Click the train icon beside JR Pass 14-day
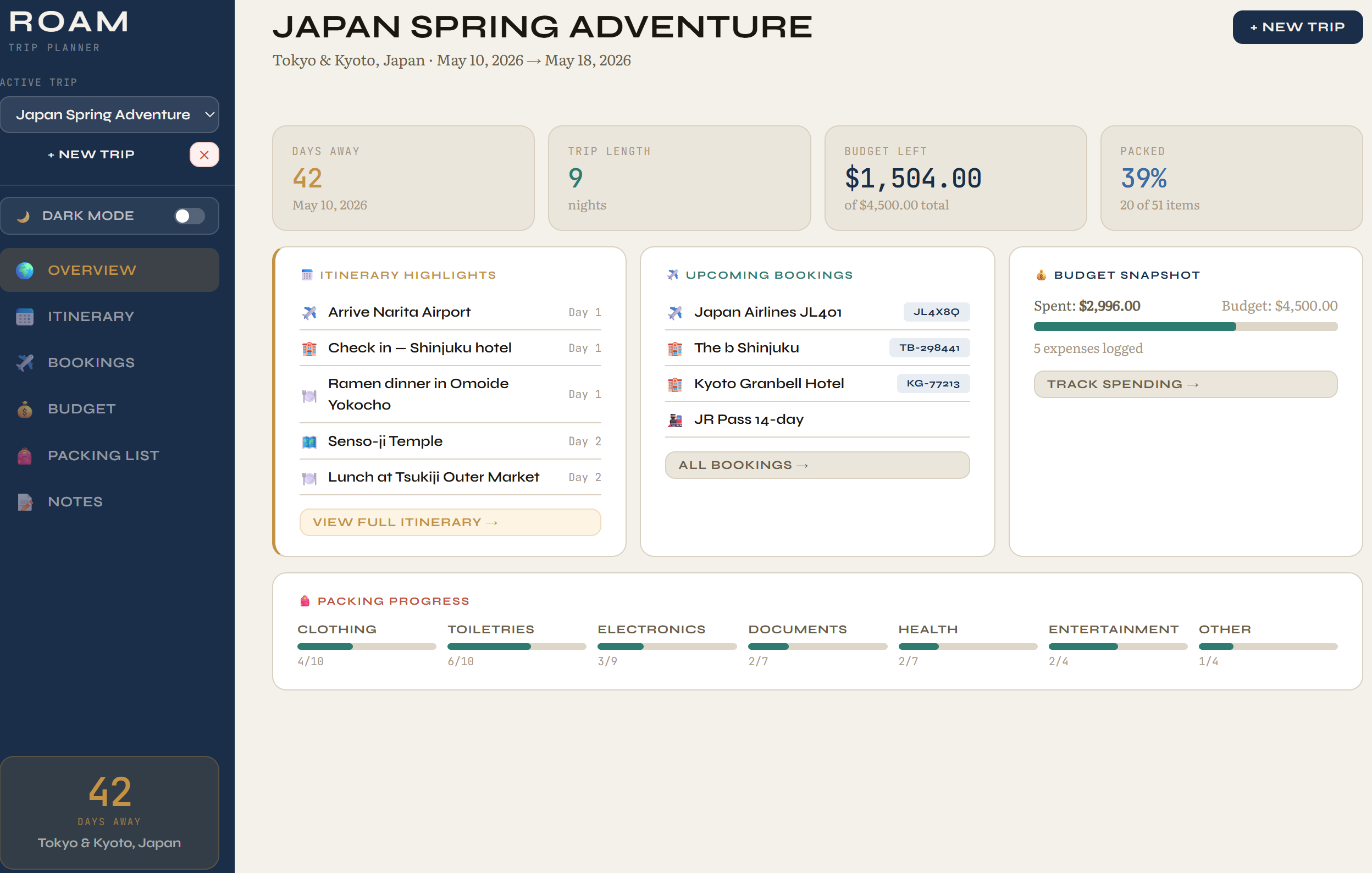The width and height of the screenshot is (1372, 873). [x=674, y=420]
